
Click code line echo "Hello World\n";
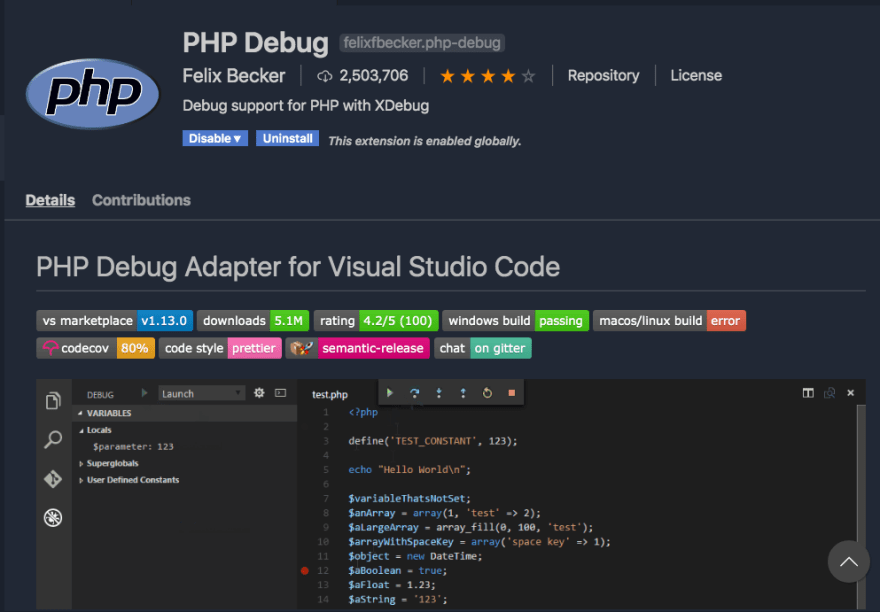(x=410, y=469)
